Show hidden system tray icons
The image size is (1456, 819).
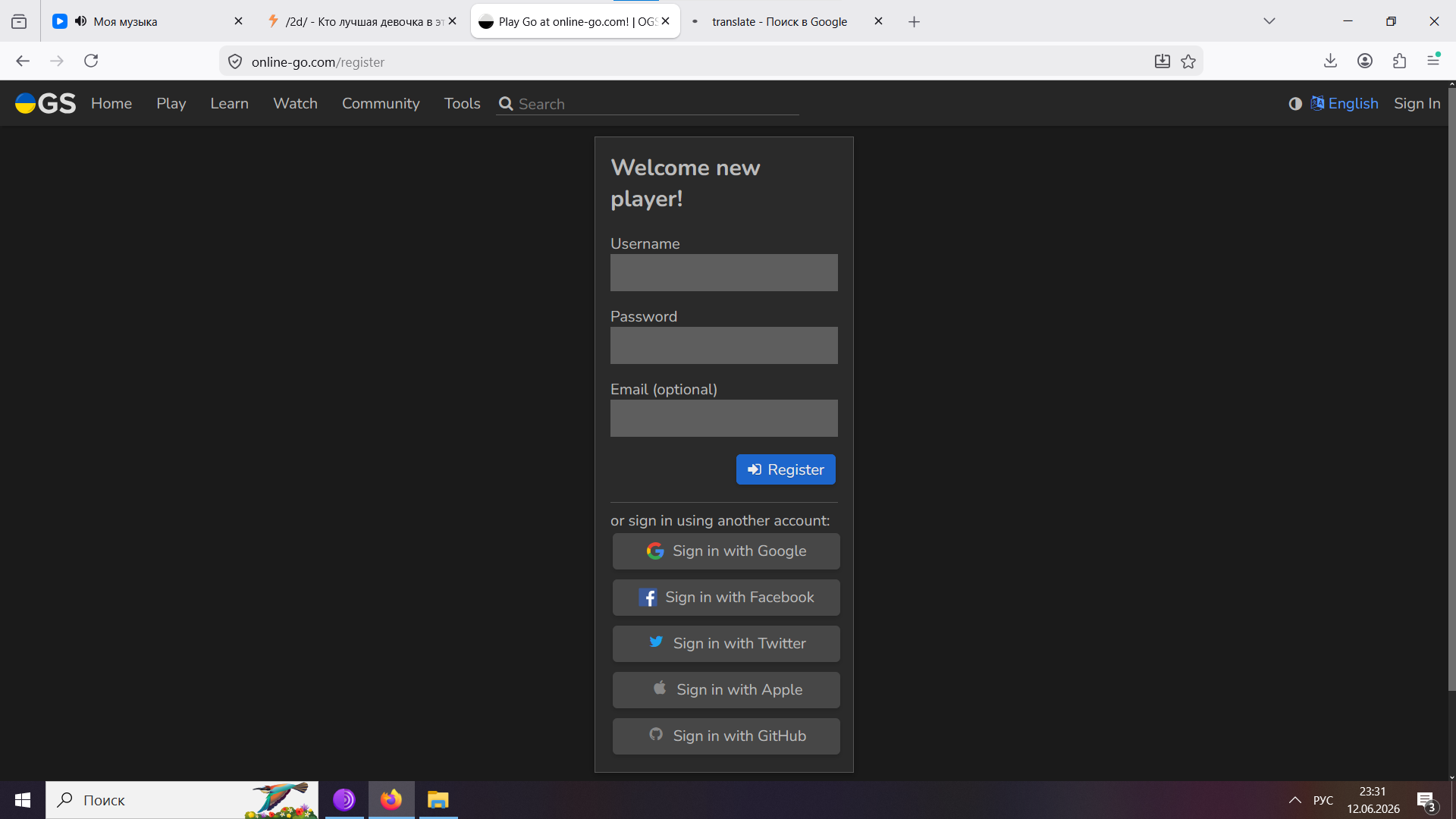[x=1295, y=800]
